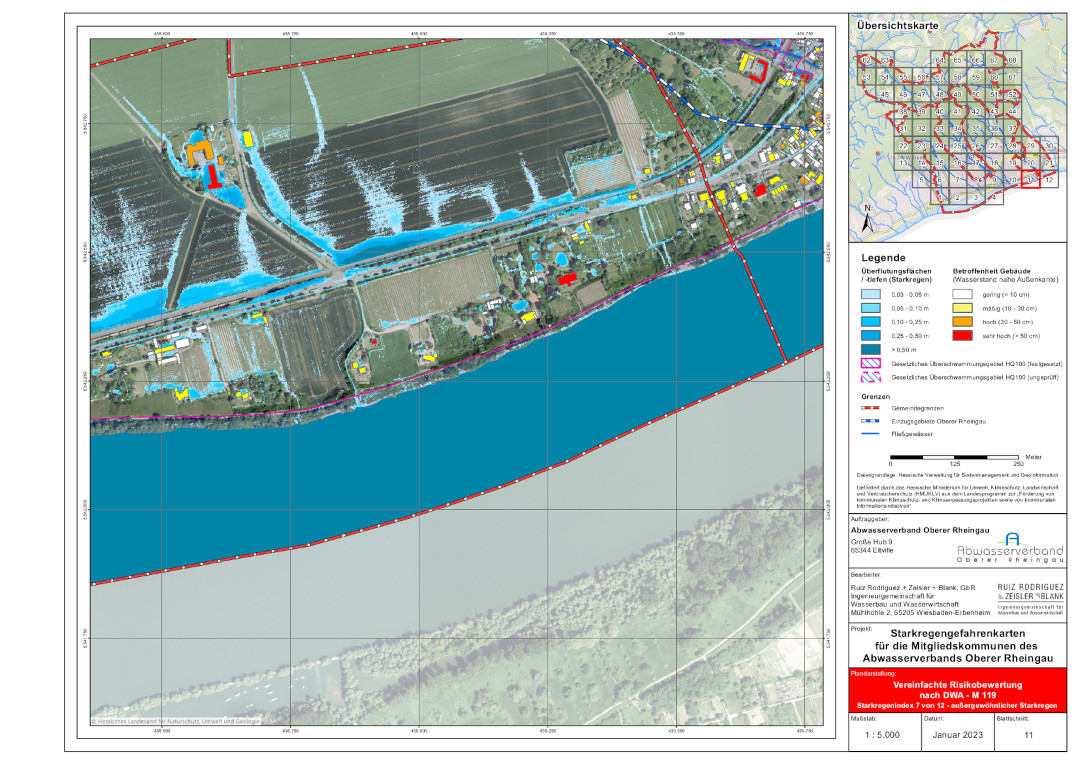Click the orange hoch (30 - 50 cm) swatch
The width and height of the screenshot is (1080, 764).
click(x=965, y=324)
